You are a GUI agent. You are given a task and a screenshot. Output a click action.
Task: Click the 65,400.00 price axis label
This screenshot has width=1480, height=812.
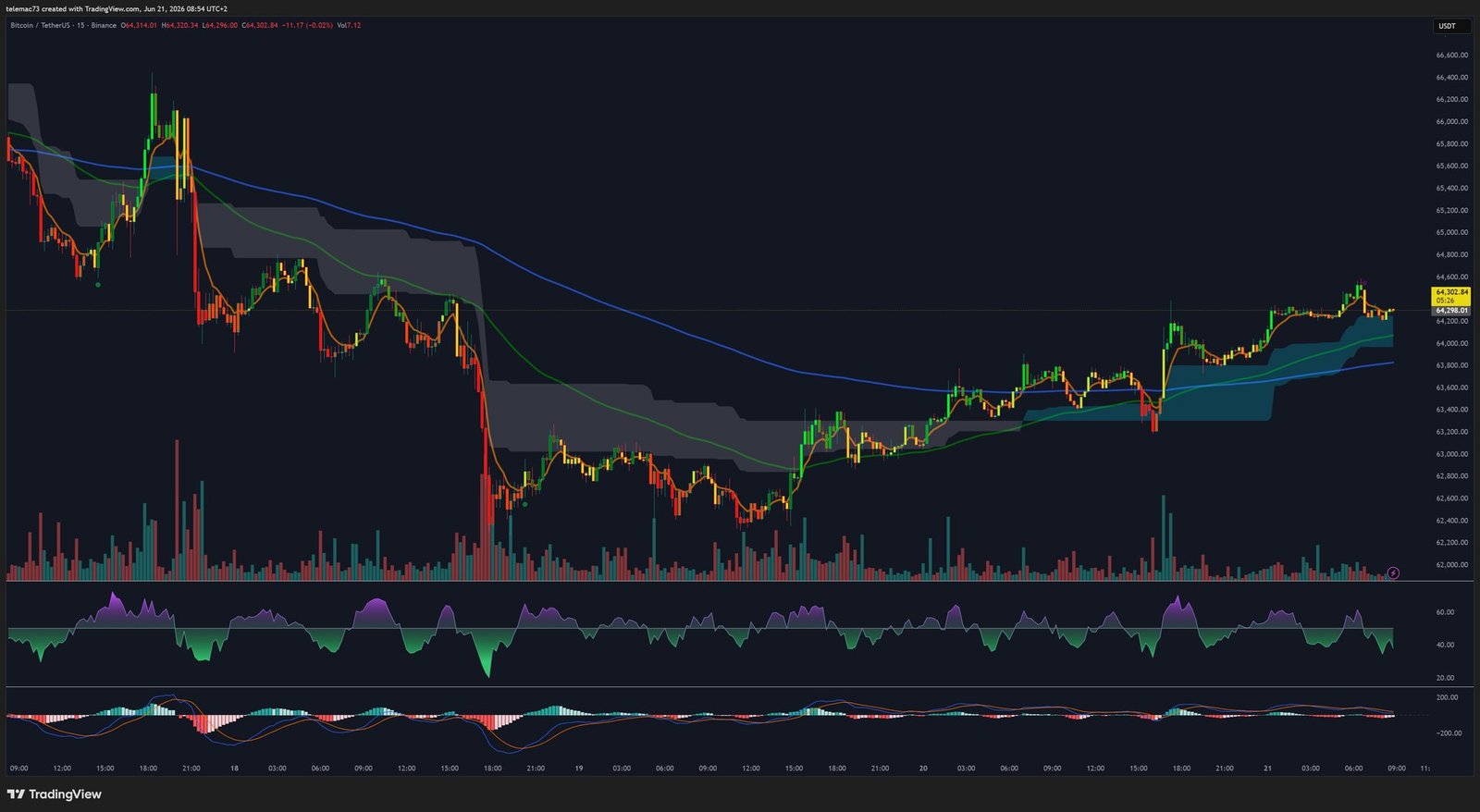coord(1451,189)
